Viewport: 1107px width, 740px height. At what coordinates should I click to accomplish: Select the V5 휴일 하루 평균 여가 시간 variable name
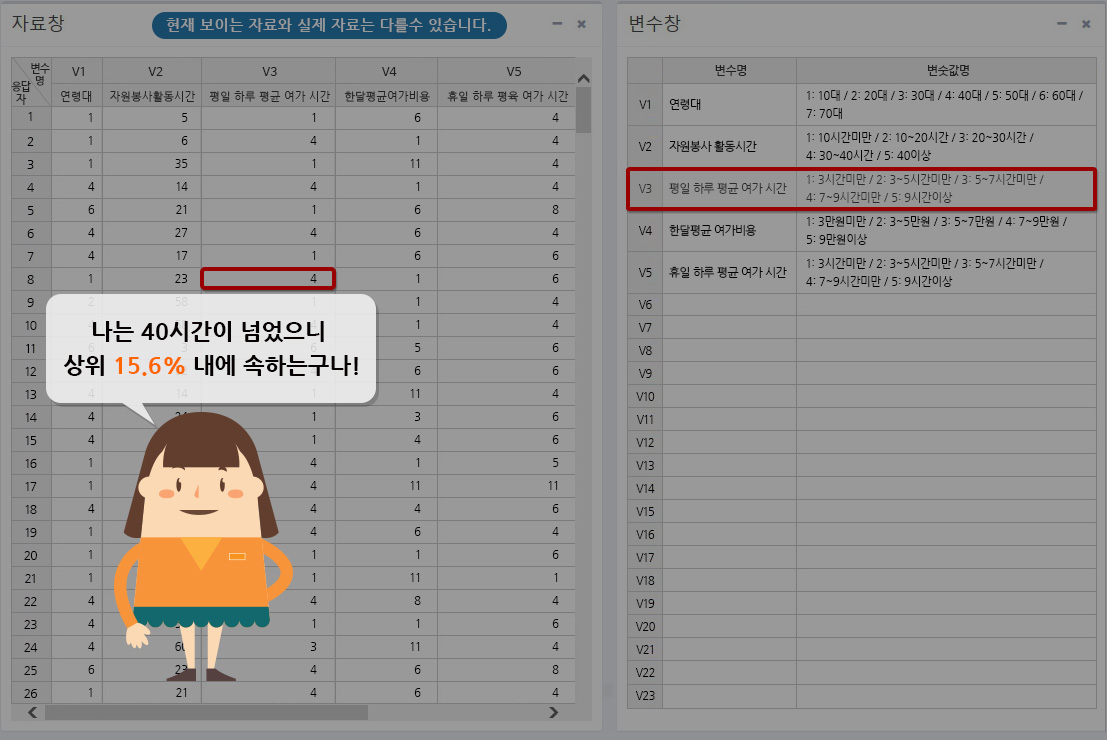click(x=730, y=272)
